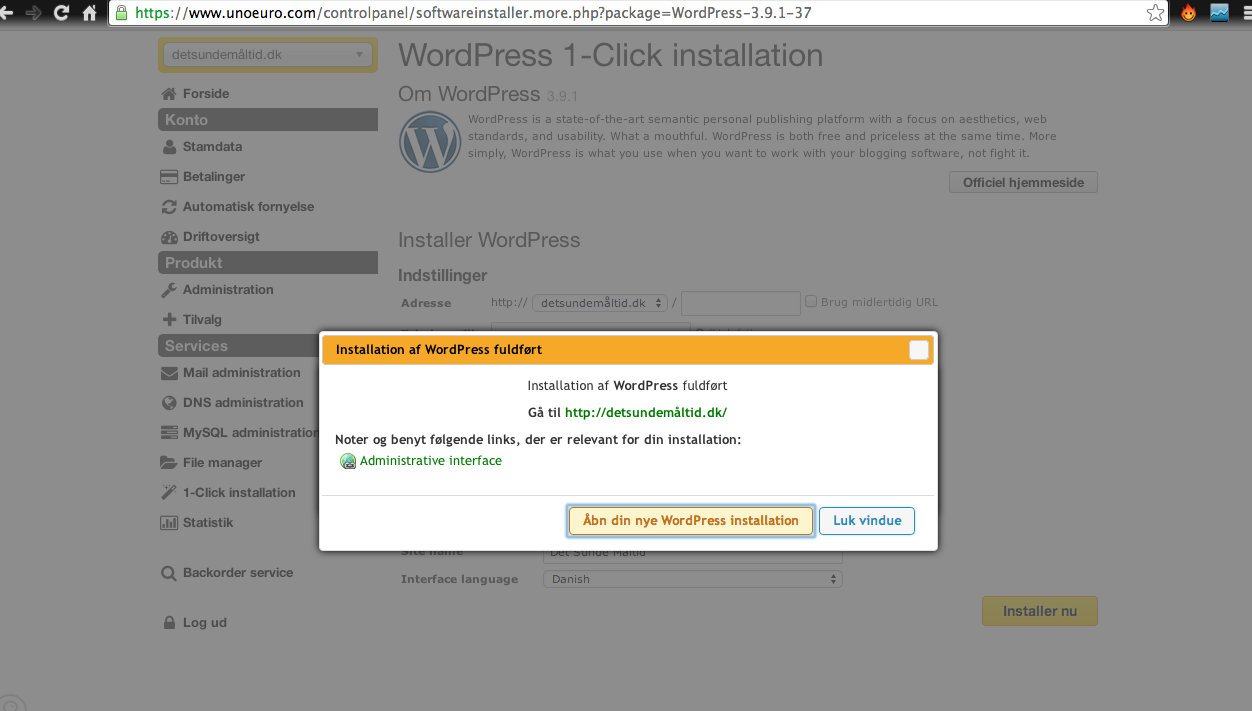The image size is (1252, 711).
Task: Open the blue chart extension icon
Action: (x=1219, y=13)
